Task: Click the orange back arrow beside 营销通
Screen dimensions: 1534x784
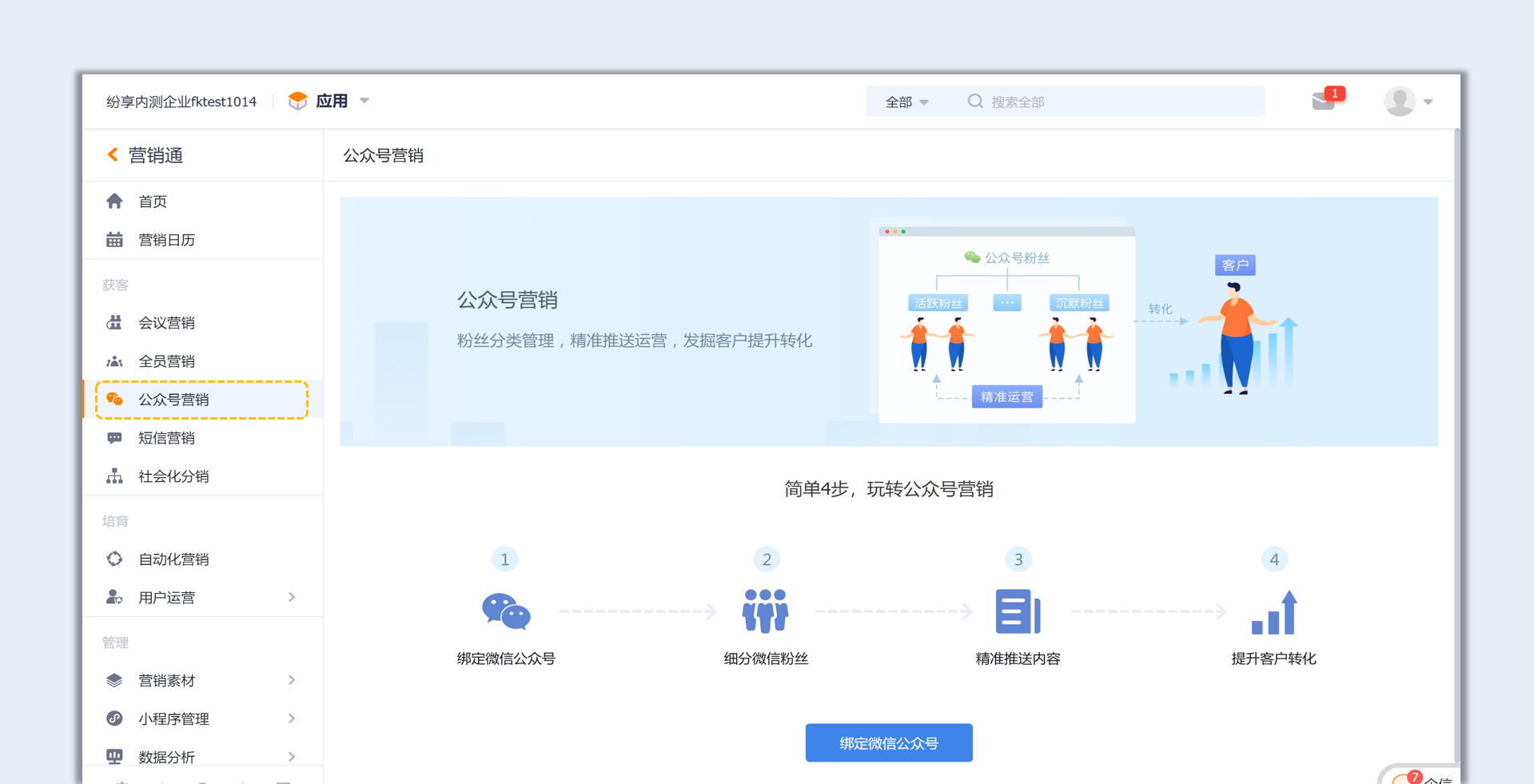Action: [x=113, y=154]
